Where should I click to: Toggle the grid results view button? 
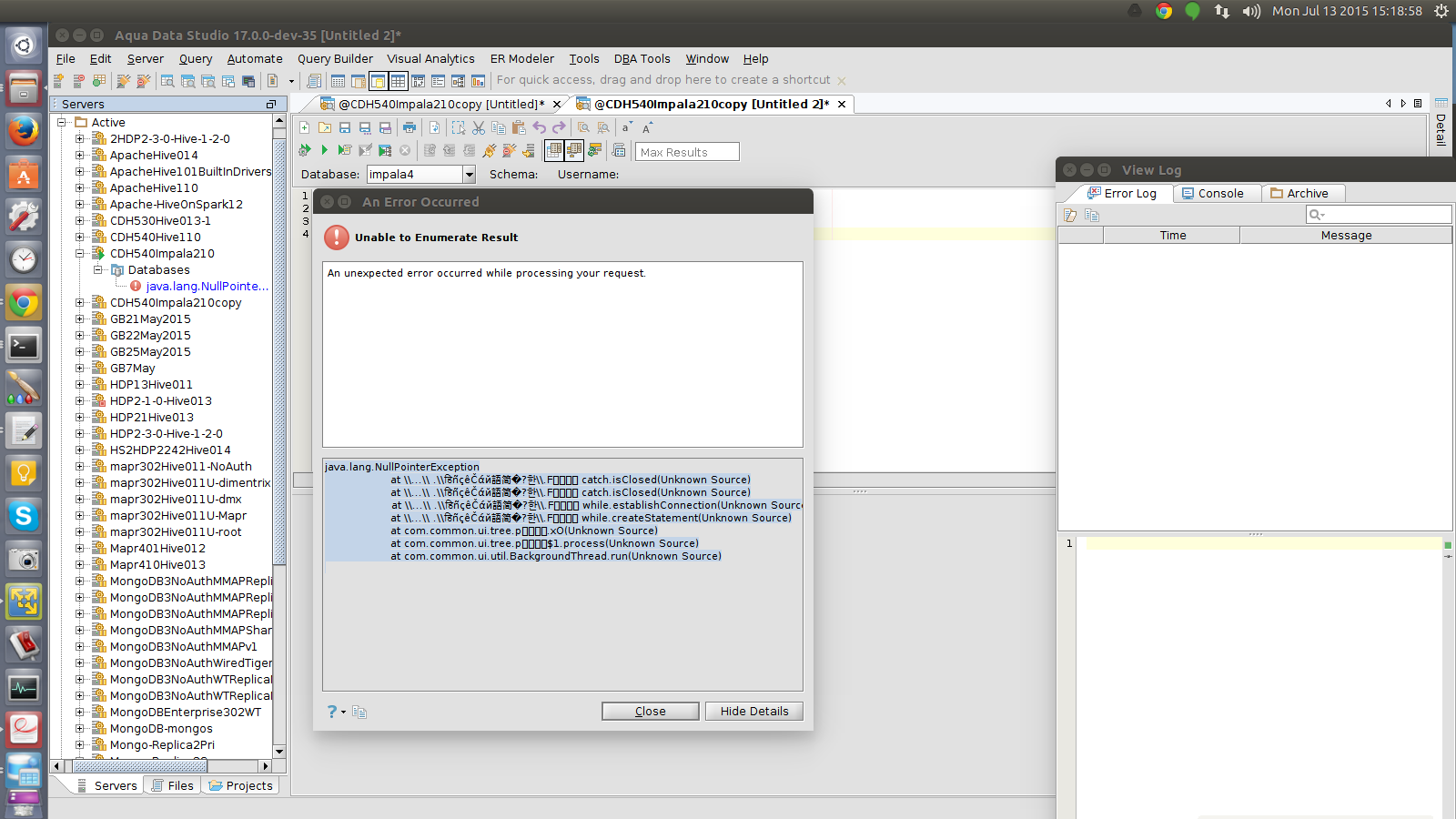pyautogui.click(x=554, y=150)
